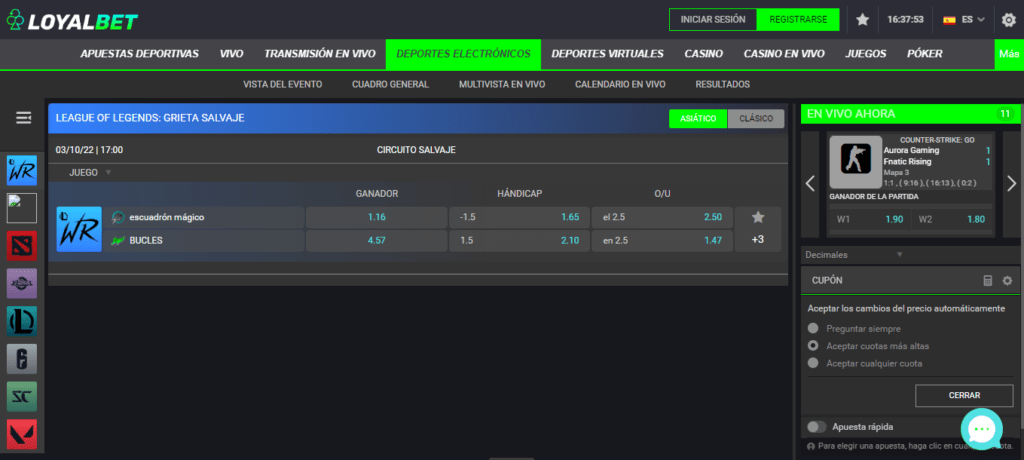Select escuadrón mágico winner odds 1.16
The image size is (1024, 460).
(x=376, y=217)
